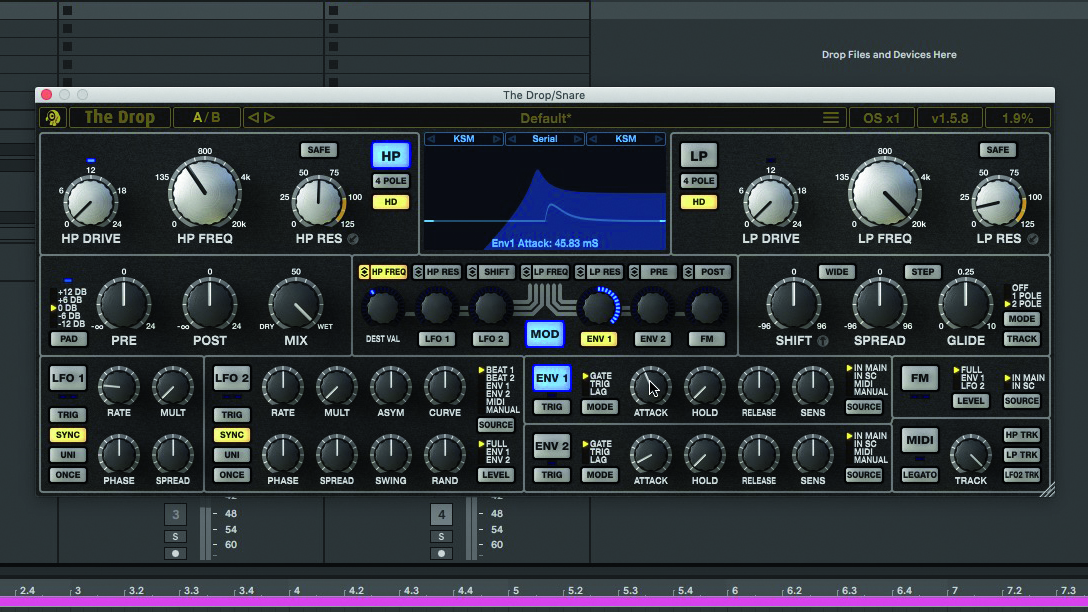Screen dimensions: 1088x612
Task: Solo track 3 with S button
Action: tap(176, 536)
